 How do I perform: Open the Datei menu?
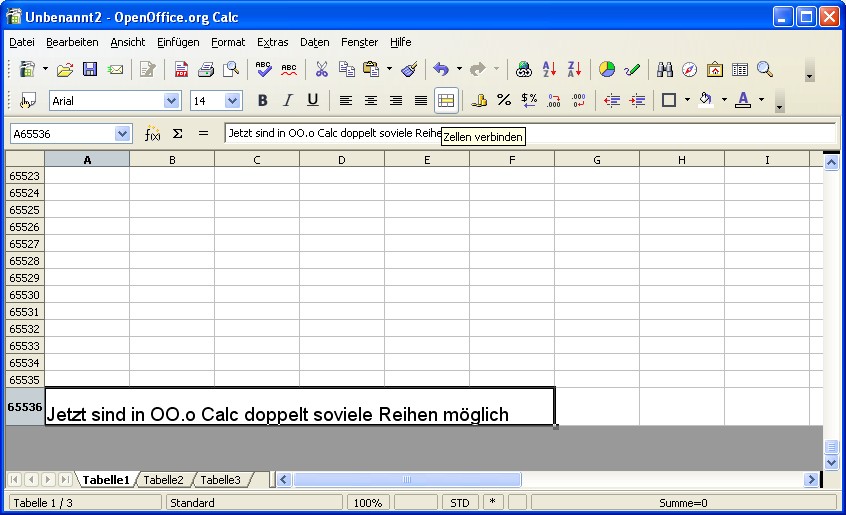pos(22,42)
